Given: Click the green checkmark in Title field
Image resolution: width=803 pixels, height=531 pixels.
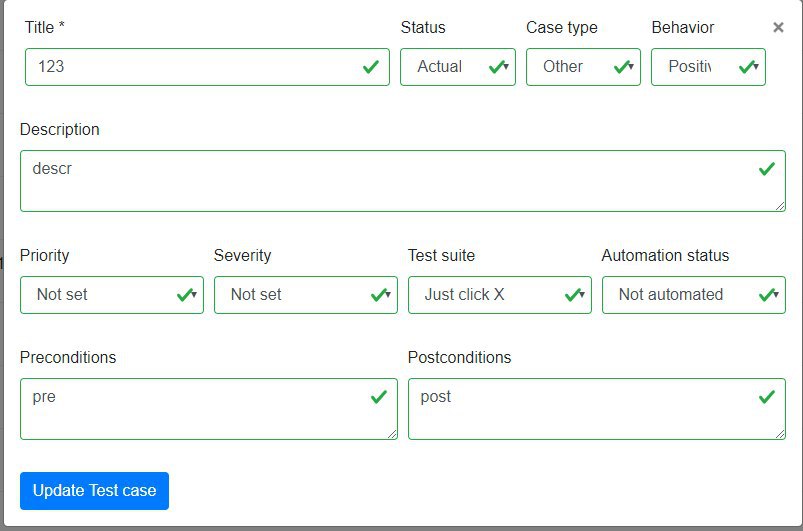Looking at the screenshot, I should [x=371, y=67].
